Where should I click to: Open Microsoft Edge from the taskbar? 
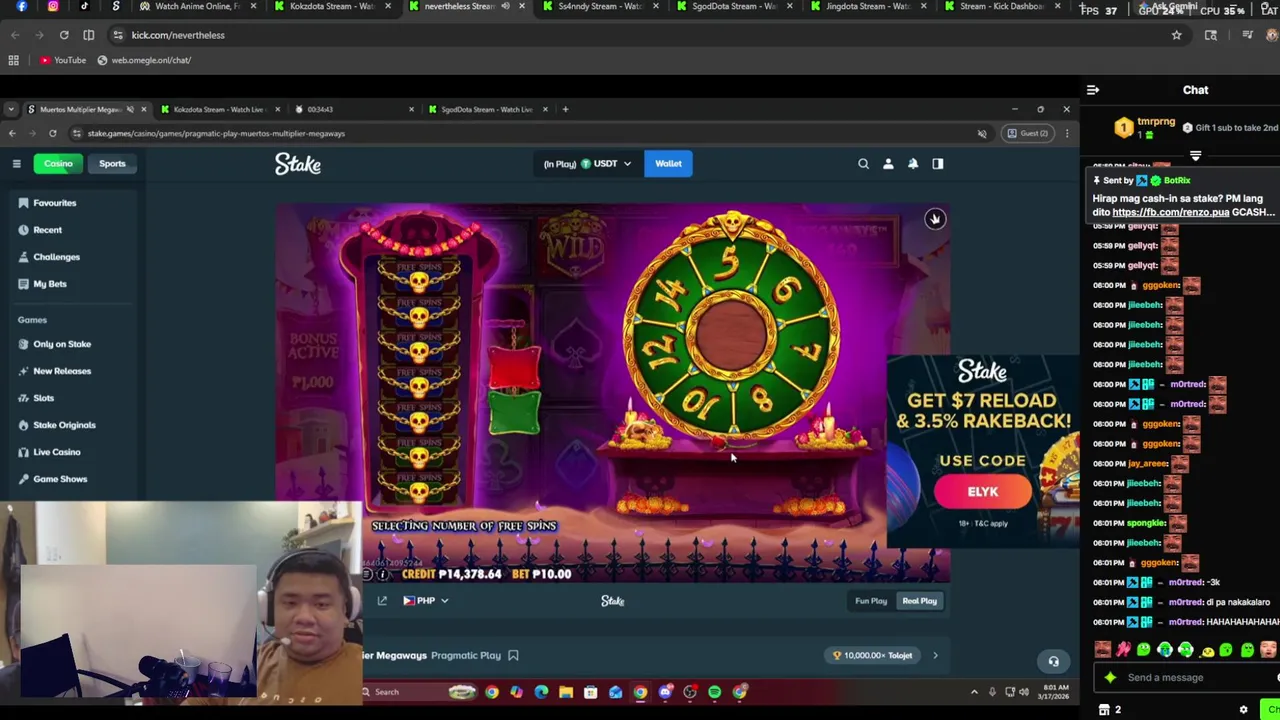541,692
